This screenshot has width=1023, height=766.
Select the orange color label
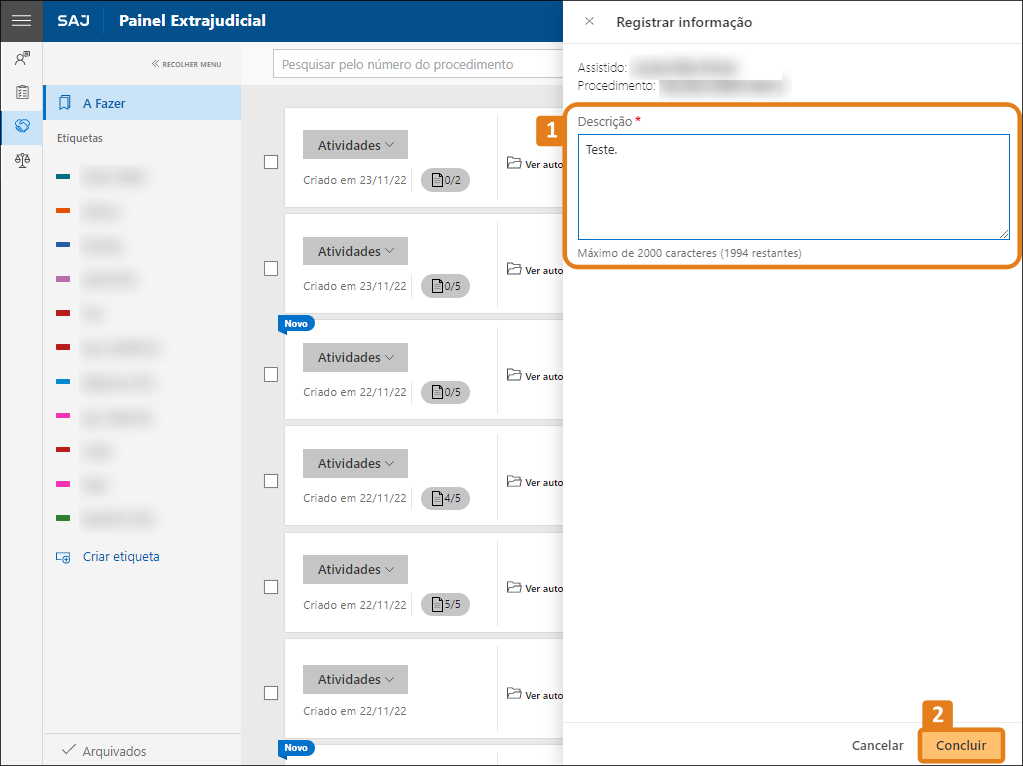63,211
